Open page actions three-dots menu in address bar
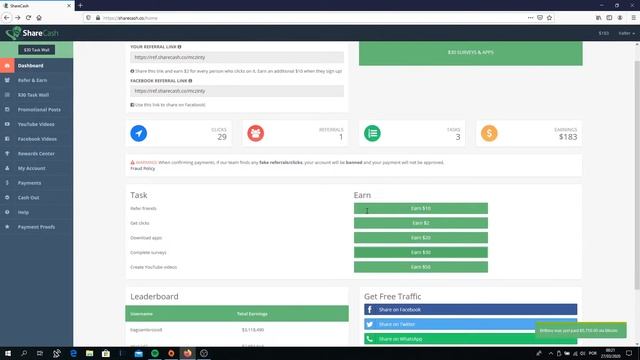Screen dimensions: 640x360 coord(530,18)
